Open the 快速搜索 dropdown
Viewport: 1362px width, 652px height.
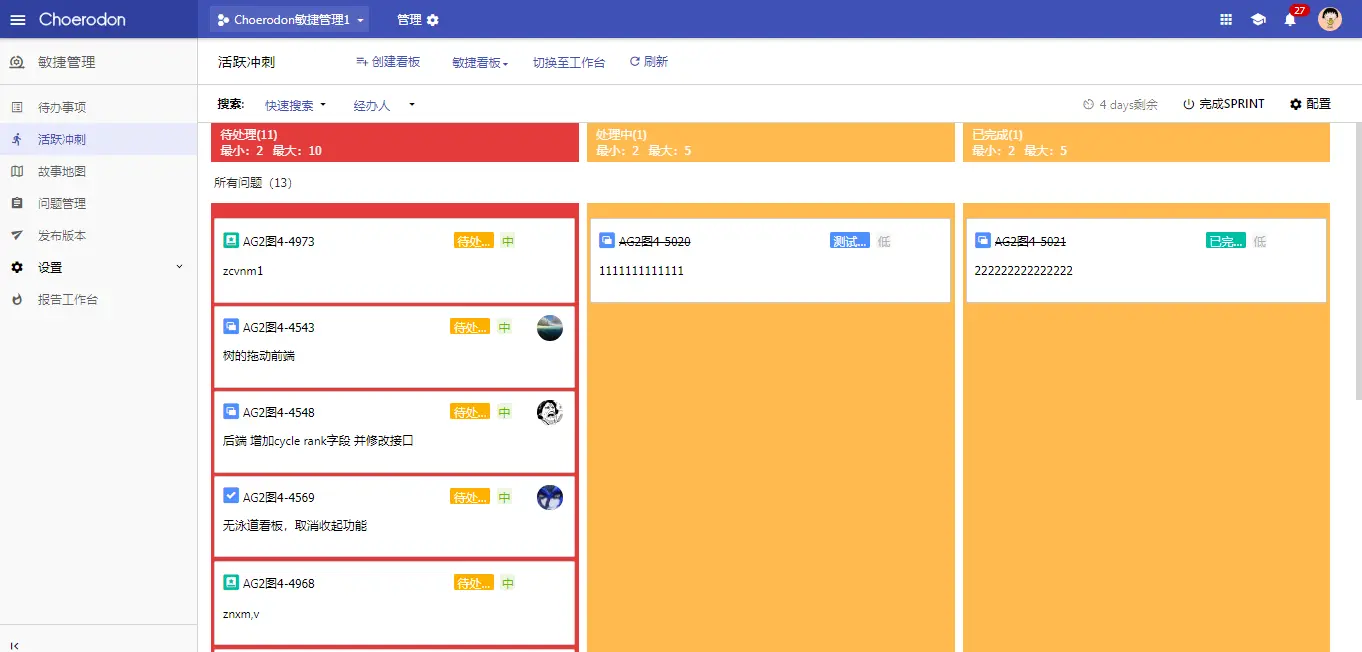(295, 105)
